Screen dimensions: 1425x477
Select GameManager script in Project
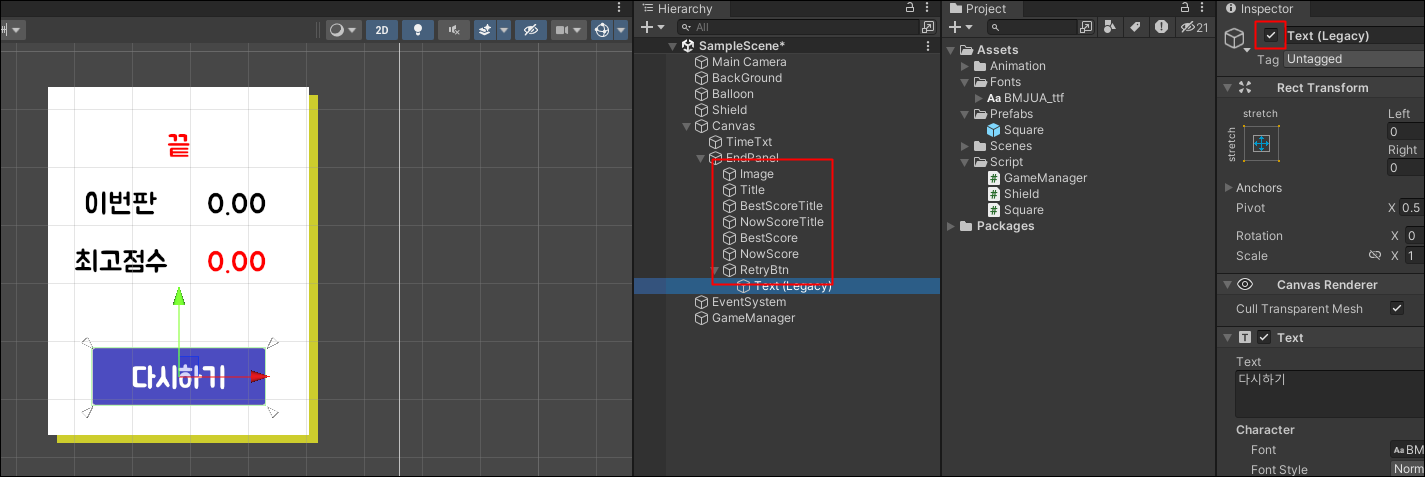1037,178
